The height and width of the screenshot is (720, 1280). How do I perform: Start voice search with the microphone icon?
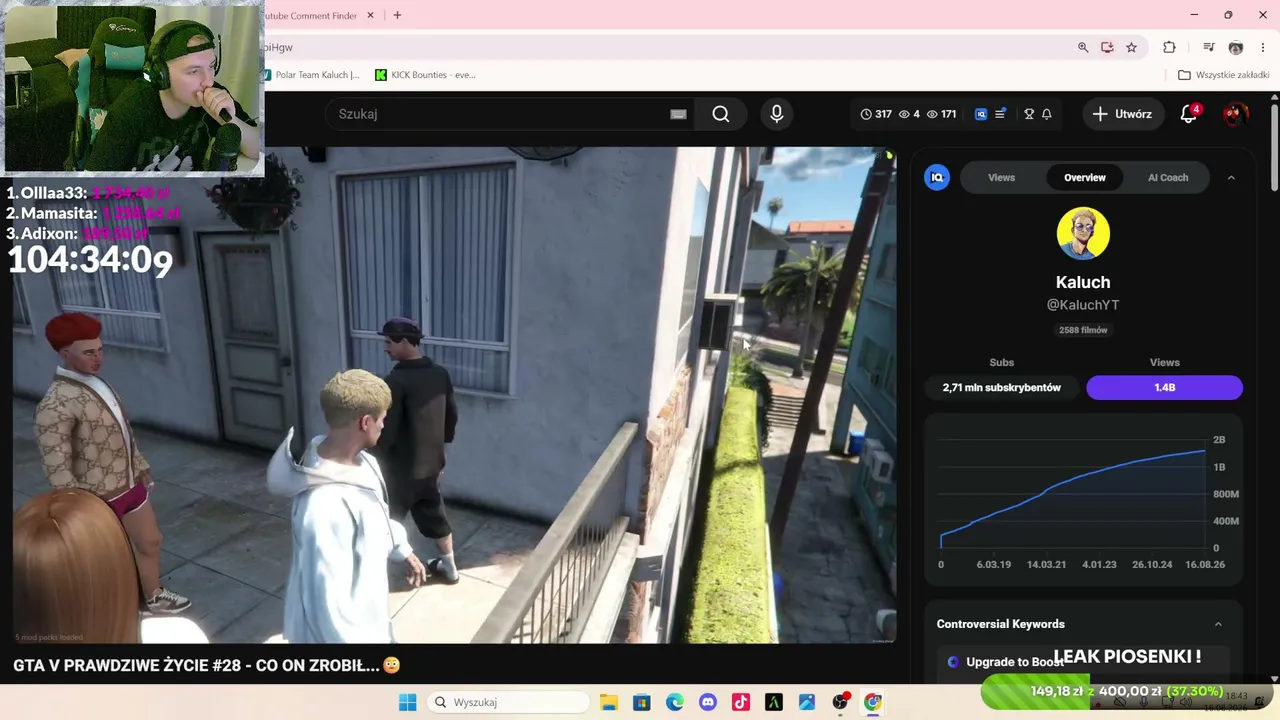(776, 114)
